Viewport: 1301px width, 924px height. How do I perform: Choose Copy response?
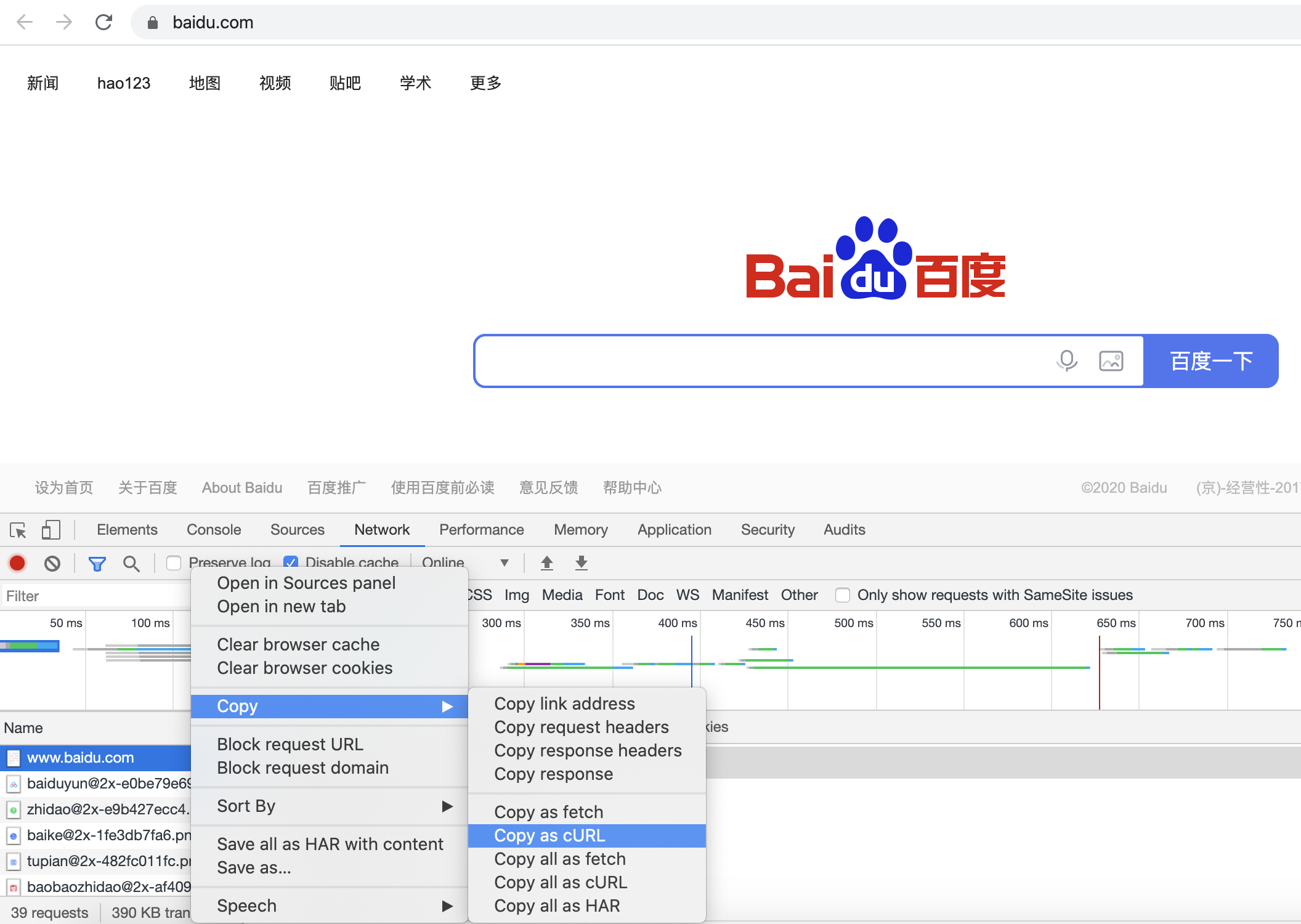(587, 774)
